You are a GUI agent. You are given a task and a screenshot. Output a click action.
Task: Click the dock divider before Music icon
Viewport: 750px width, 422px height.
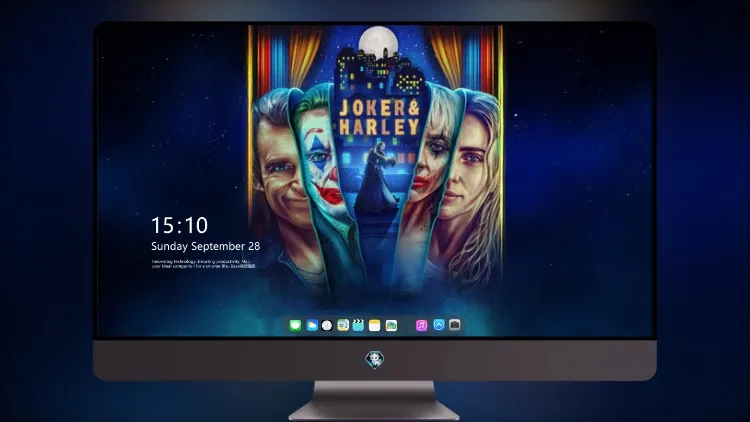pyautogui.click(x=407, y=326)
